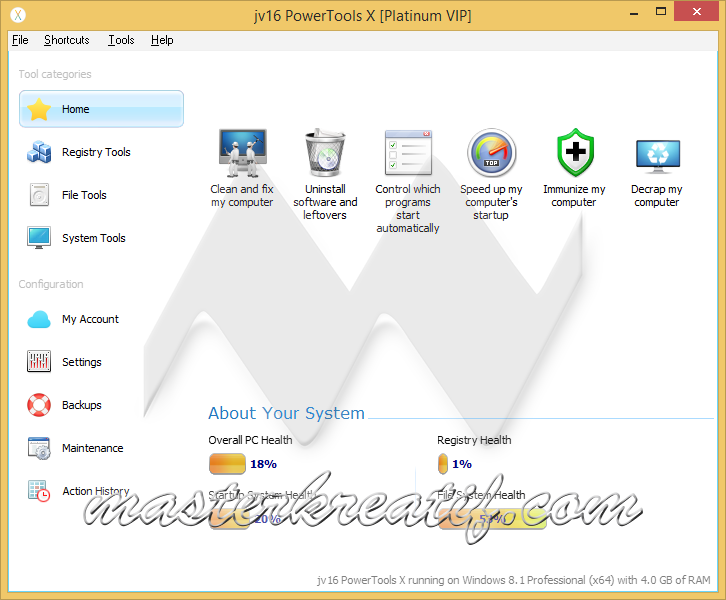Image resolution: width=726 pixels, height=600 pixels.
Task: Click the jv16 app logo in title bar
Action: [x=18, y=15]
